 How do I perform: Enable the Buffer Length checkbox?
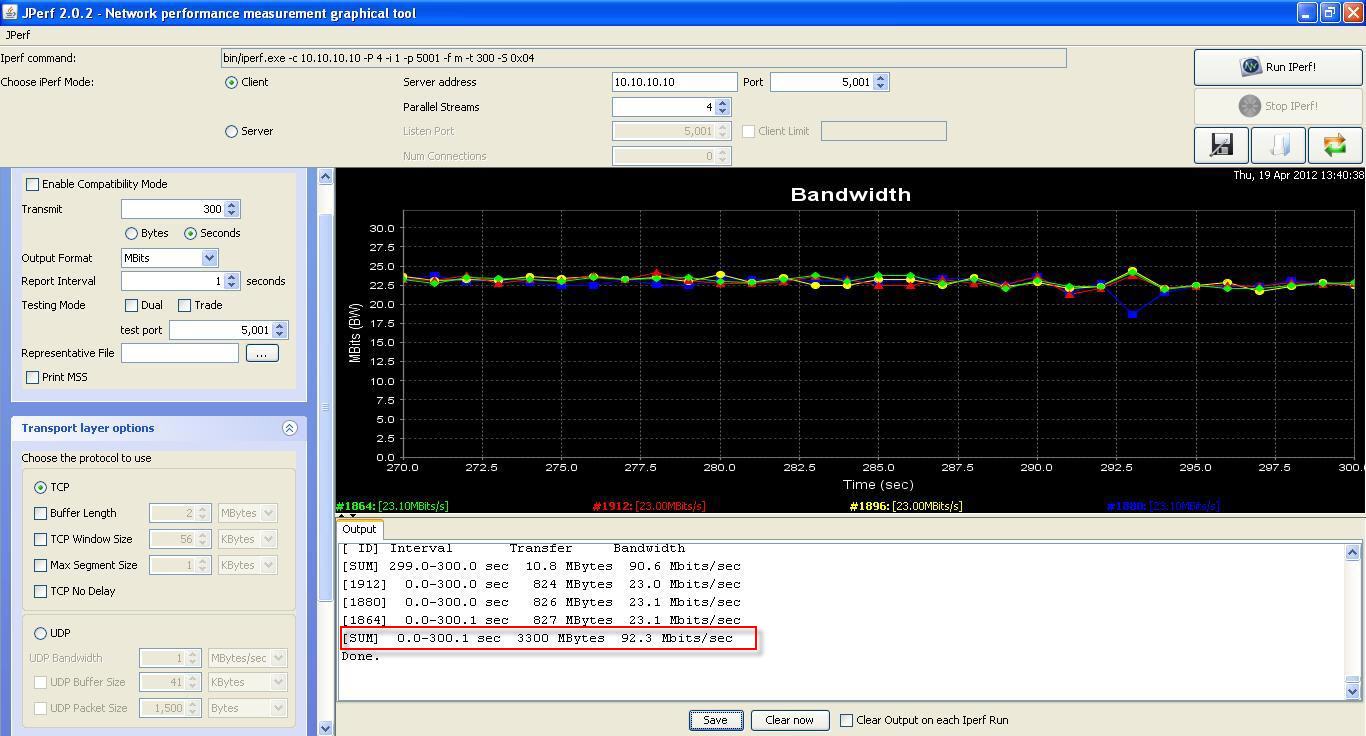pos(41,513)
